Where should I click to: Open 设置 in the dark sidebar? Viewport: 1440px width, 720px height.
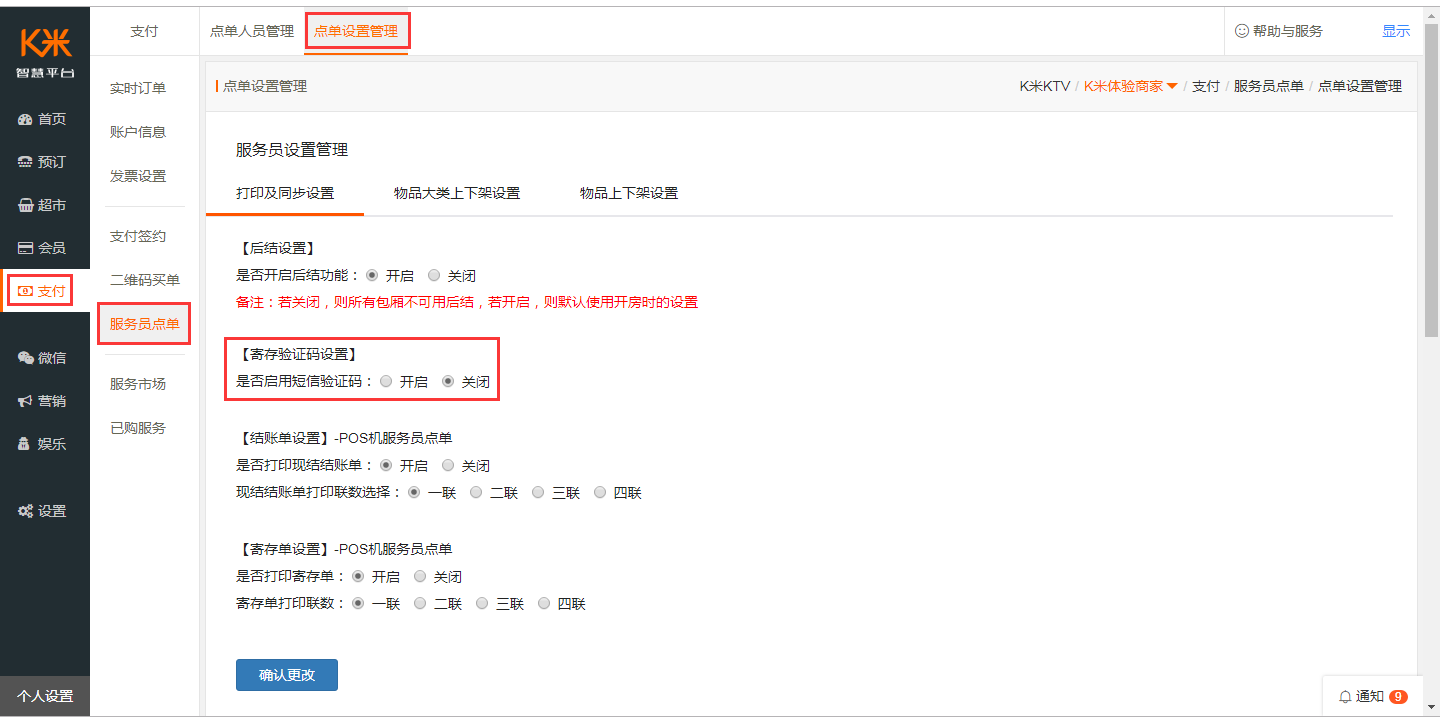click(x=43, y=511)
